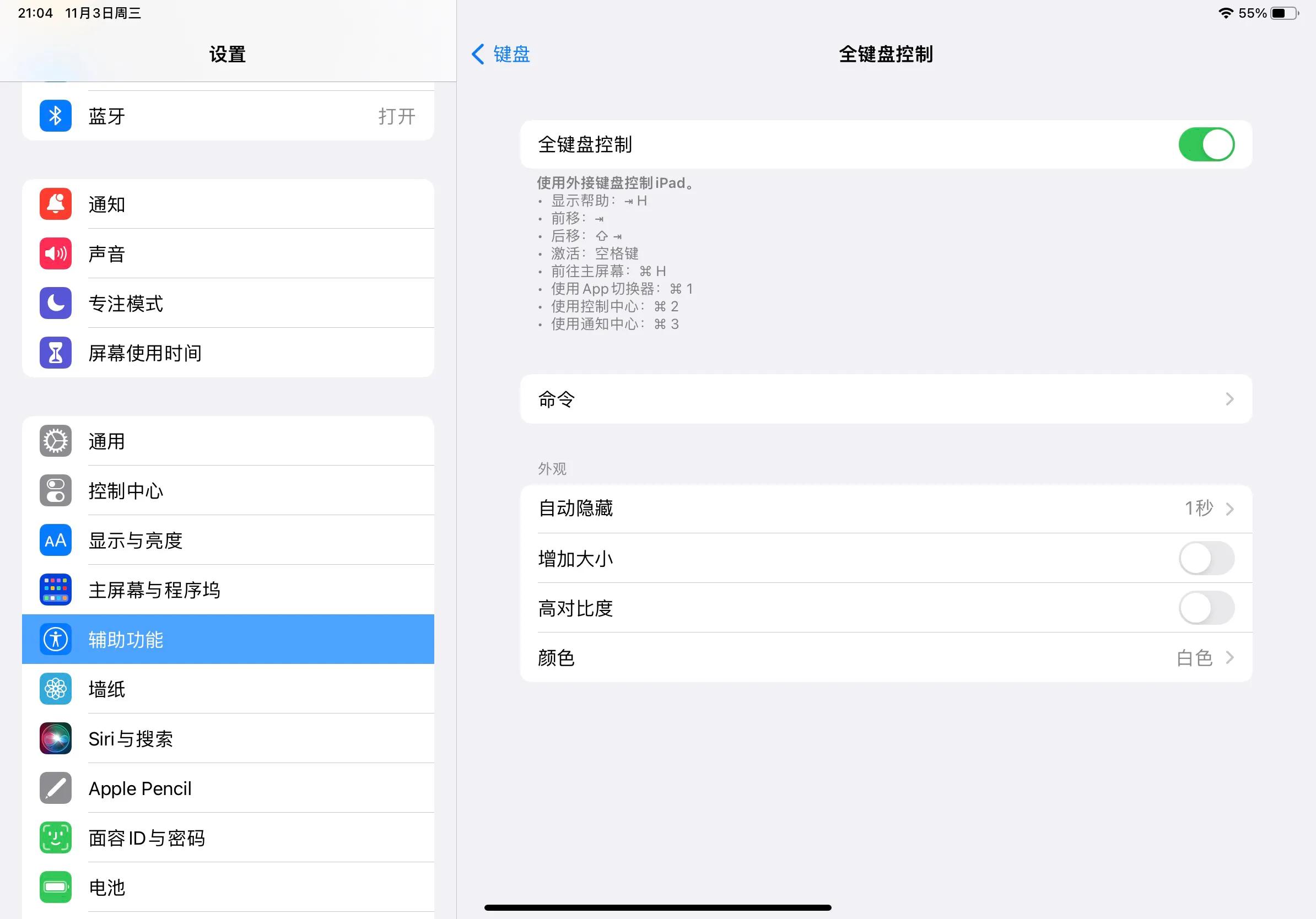The image size is (1316, 919).
Task: Disable 全键盘控制
Action: 1206,144
